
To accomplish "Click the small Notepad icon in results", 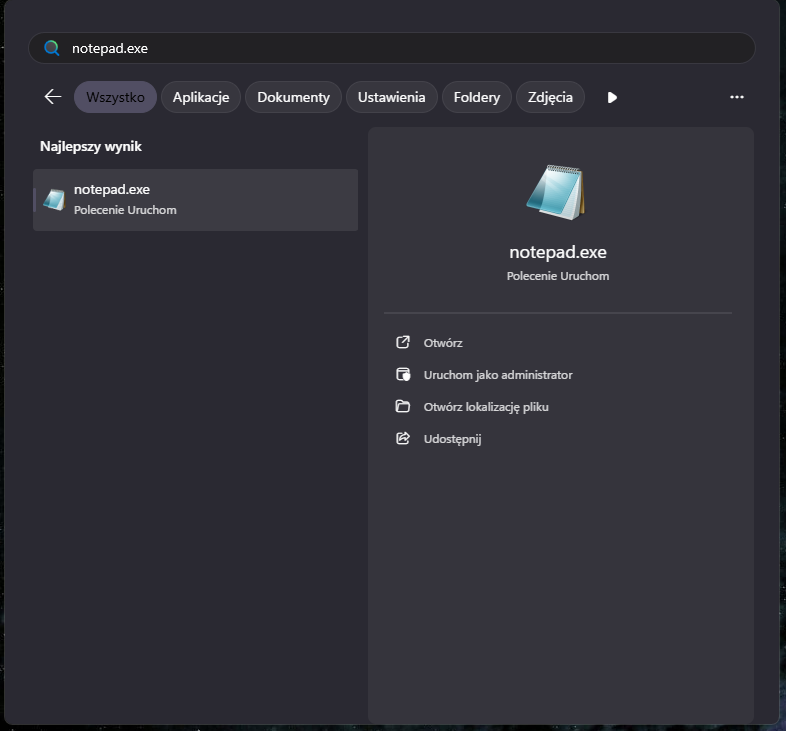I will [x=54, y=199].
